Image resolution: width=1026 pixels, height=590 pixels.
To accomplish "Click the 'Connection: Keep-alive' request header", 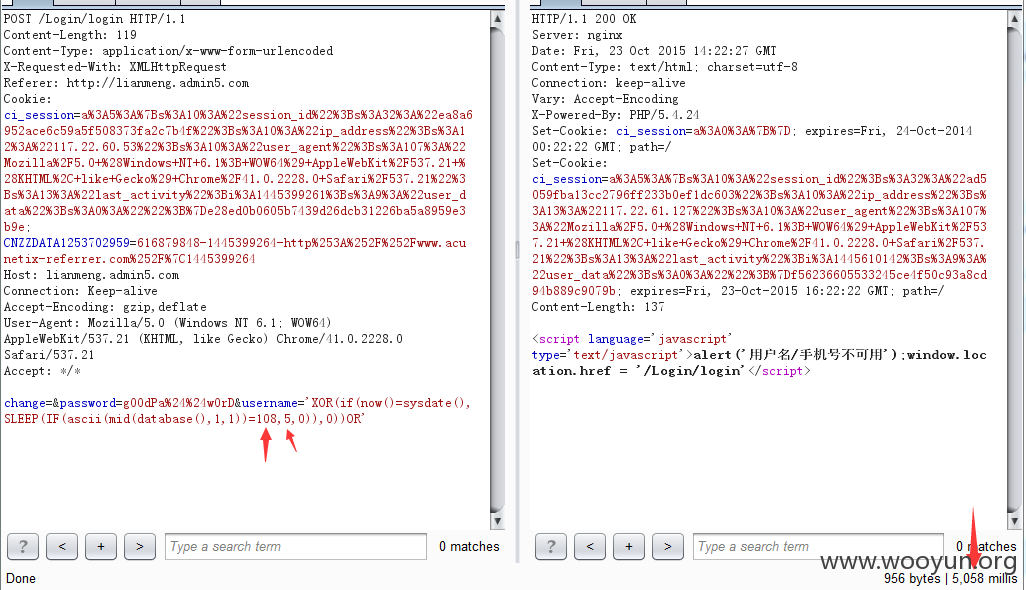I will click(x=80, y=291).
